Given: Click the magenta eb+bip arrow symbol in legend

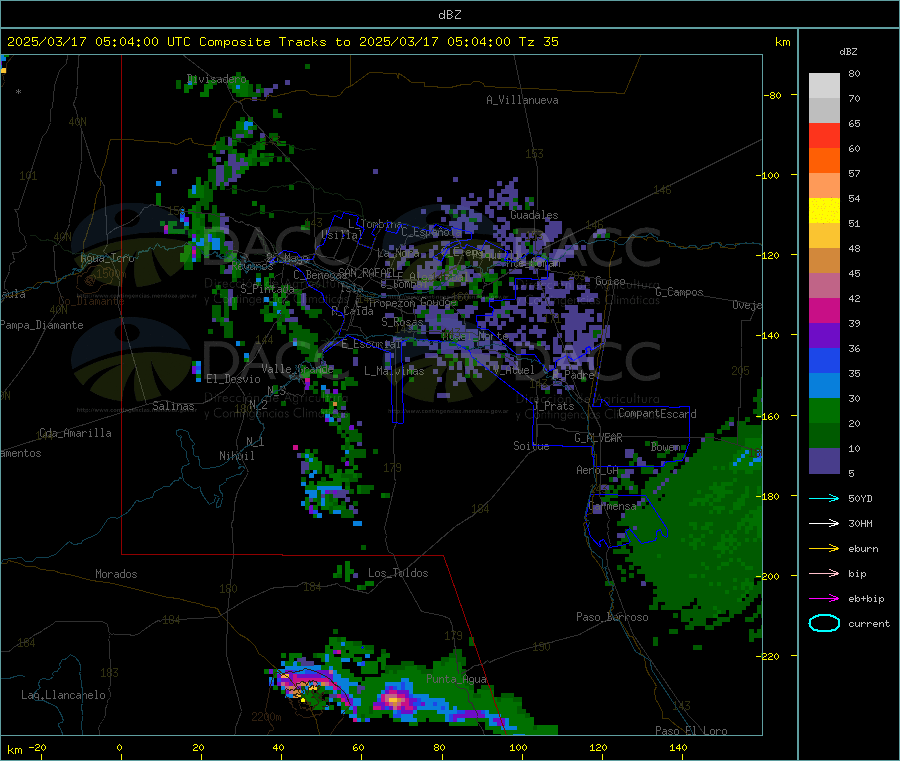Looking at the screenshot, I should coord(824,598).
